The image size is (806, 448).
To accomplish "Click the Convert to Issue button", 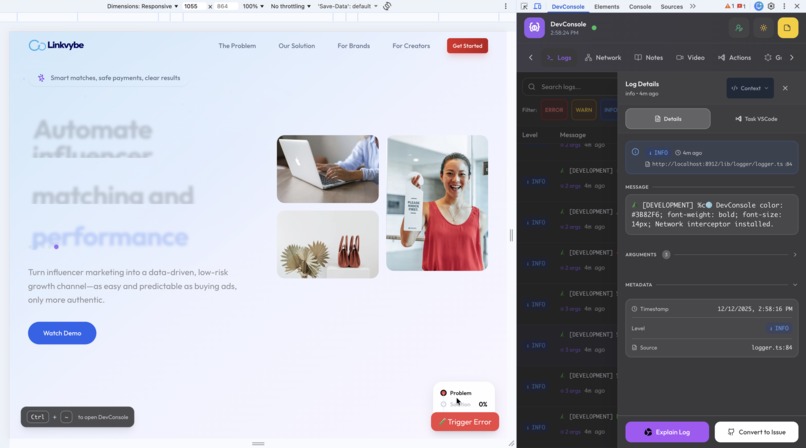I will pyautogui.click(x=756, y=432).
